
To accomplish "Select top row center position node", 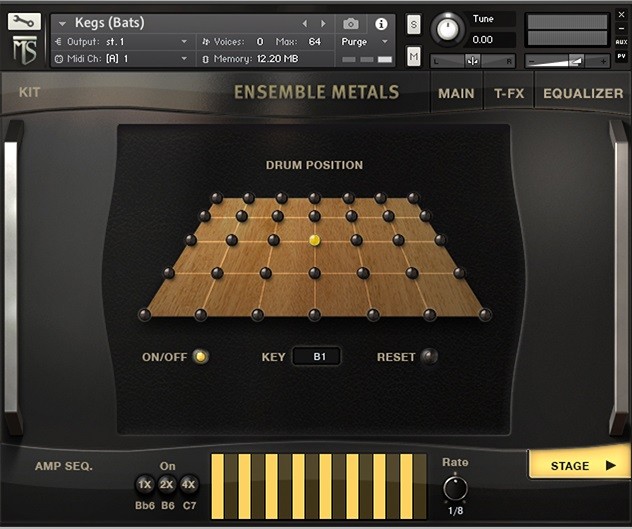I will tap(314, 198).
